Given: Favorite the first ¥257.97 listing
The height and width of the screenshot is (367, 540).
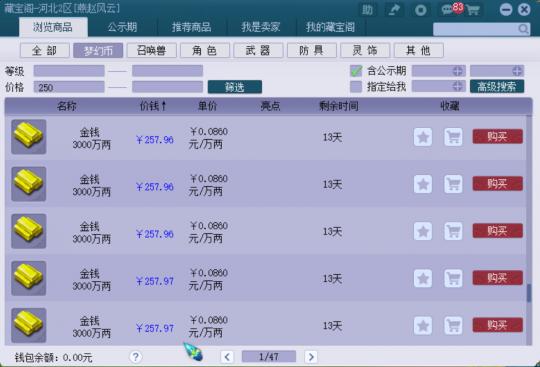Looking at the screenshot, I should tap(423, 278).
